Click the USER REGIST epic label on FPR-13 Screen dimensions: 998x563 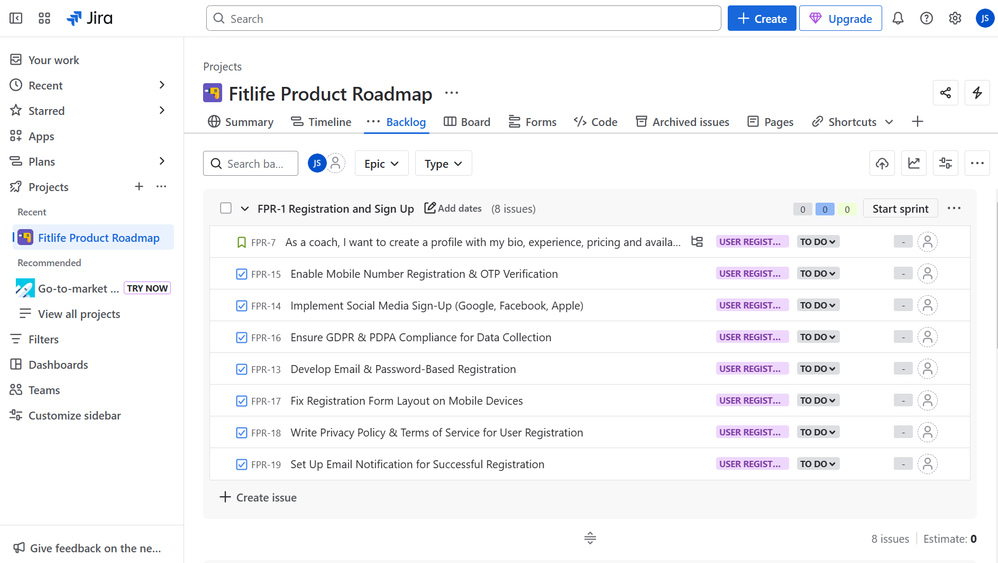click(750, 369)
